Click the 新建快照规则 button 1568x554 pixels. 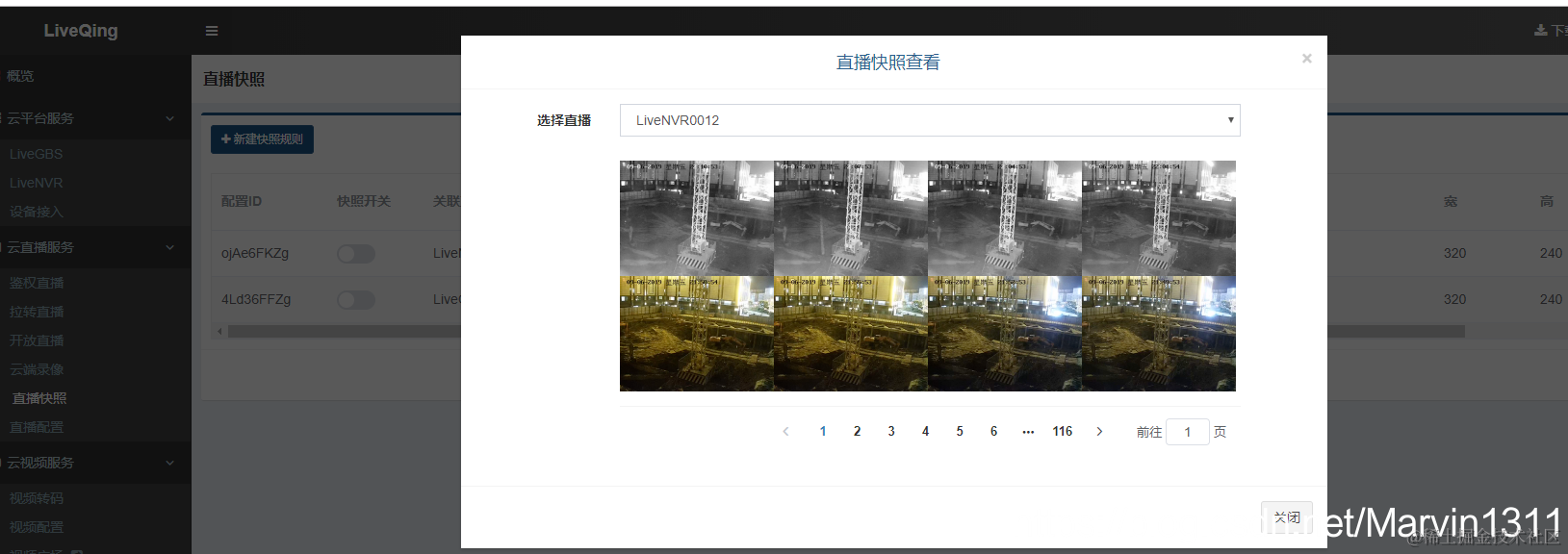[x=262, y=139]
